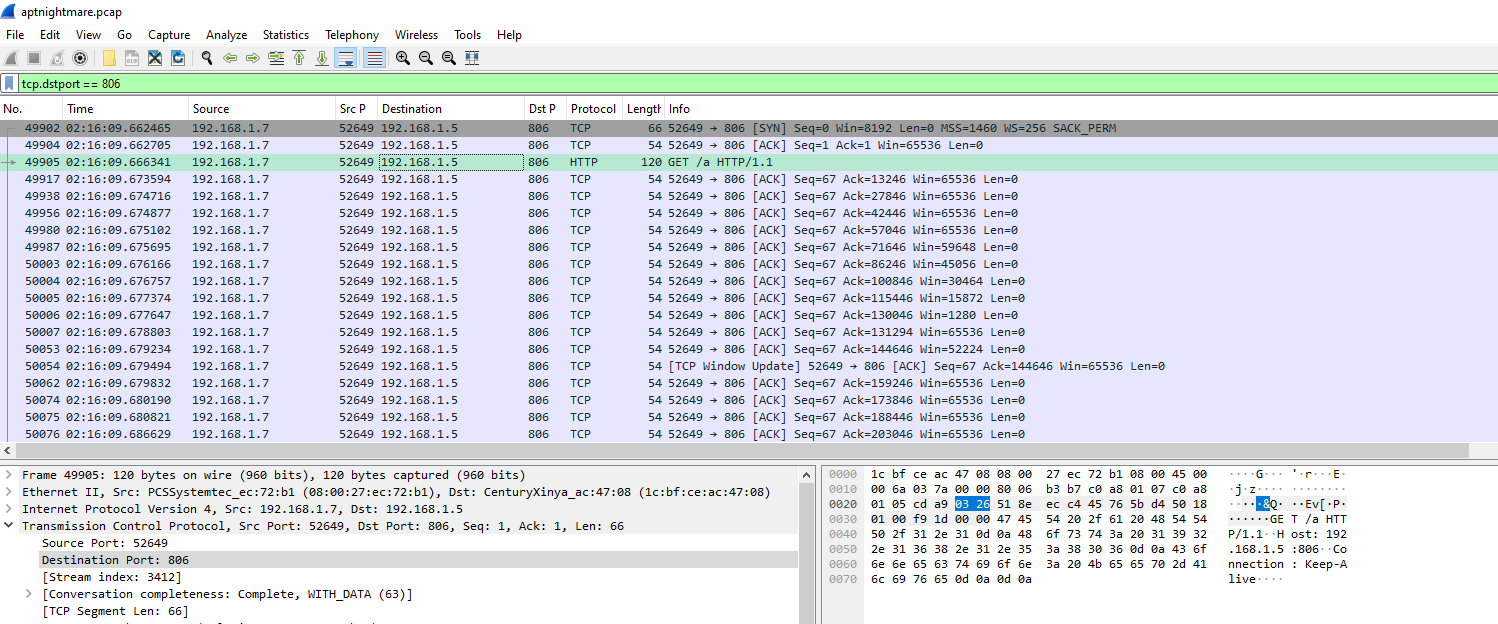Open the Statistics menu
Viewport: 1498px width, 624px height.
pyautogui.click(x=285, y=35)
